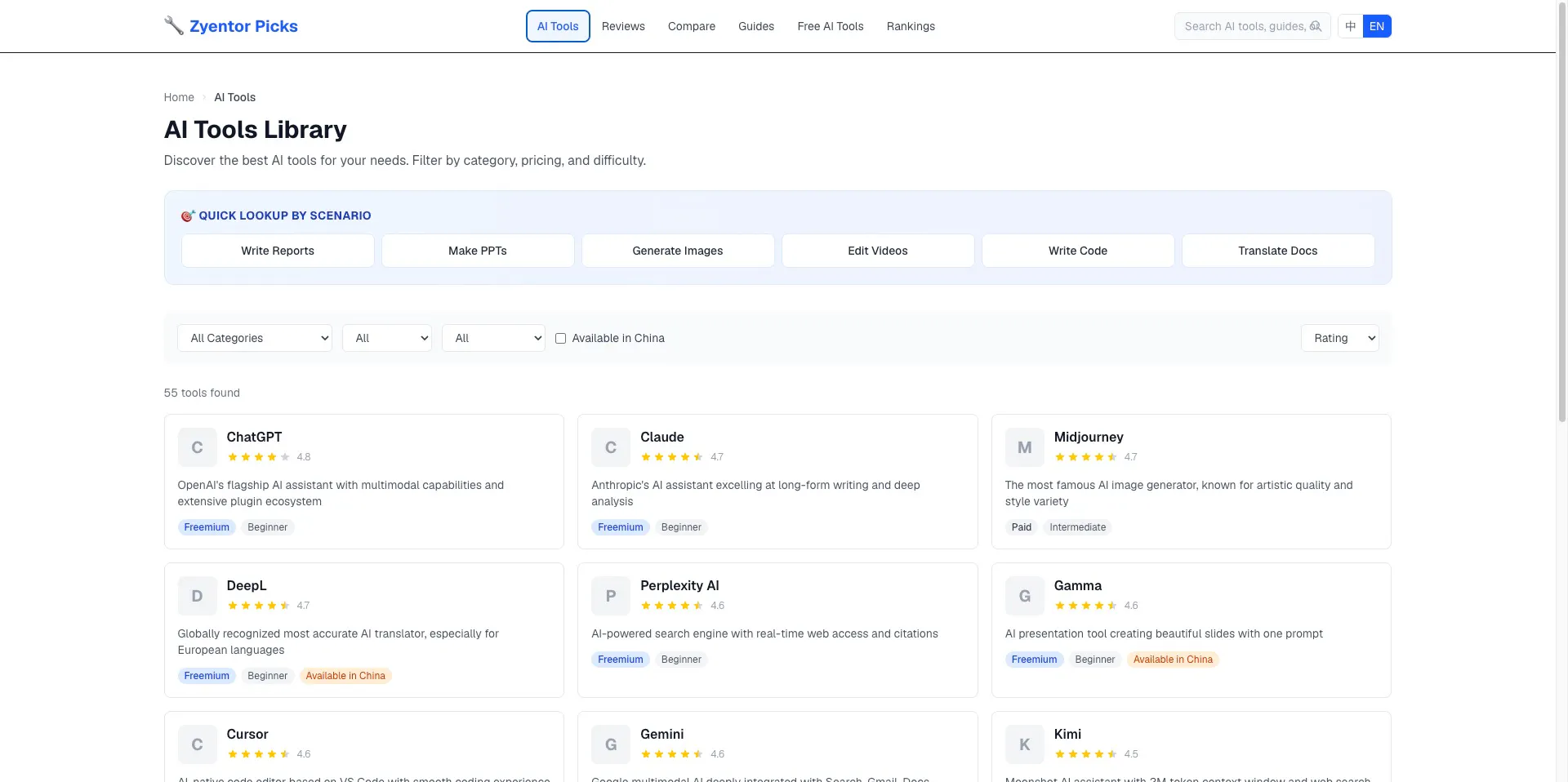Open the Compare nav item

(692, 26)
